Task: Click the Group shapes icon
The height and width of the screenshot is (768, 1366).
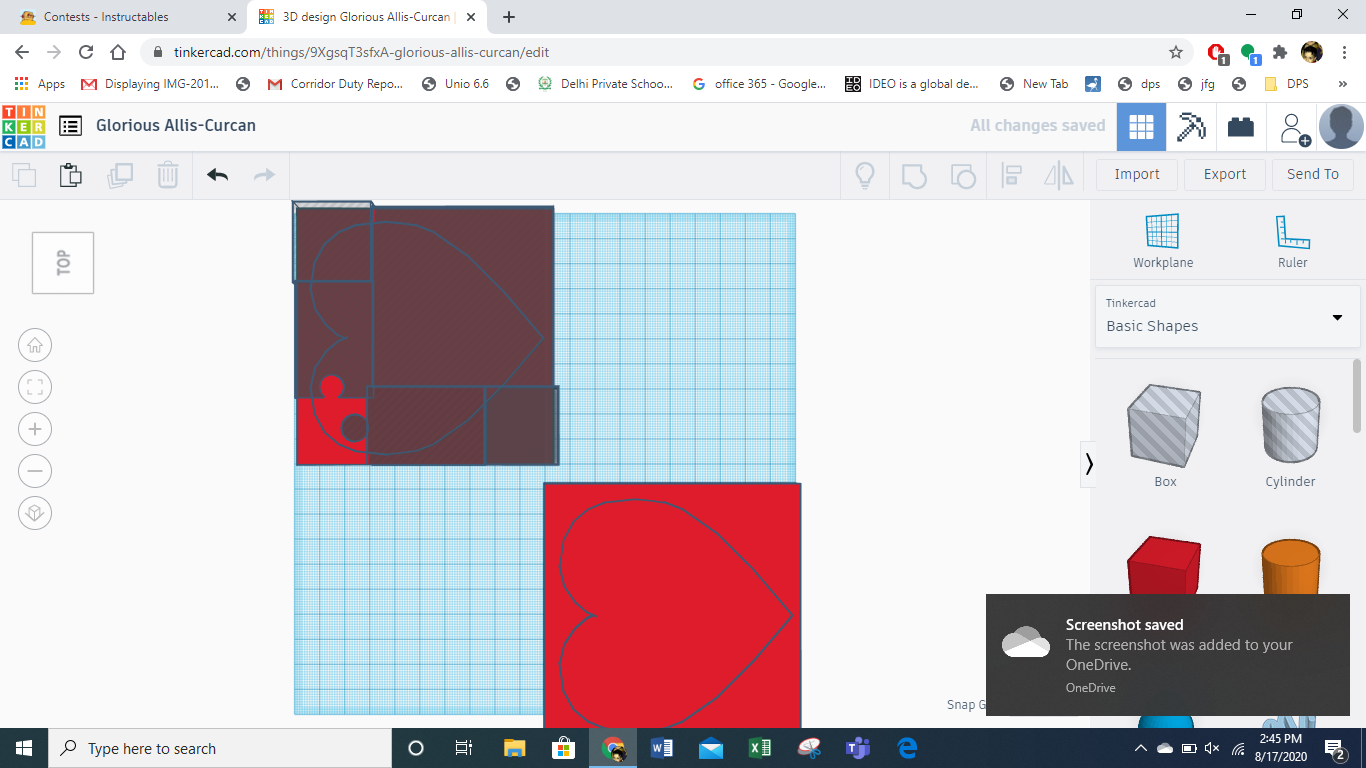Action: pyautogui.click(x=914, y=176)
